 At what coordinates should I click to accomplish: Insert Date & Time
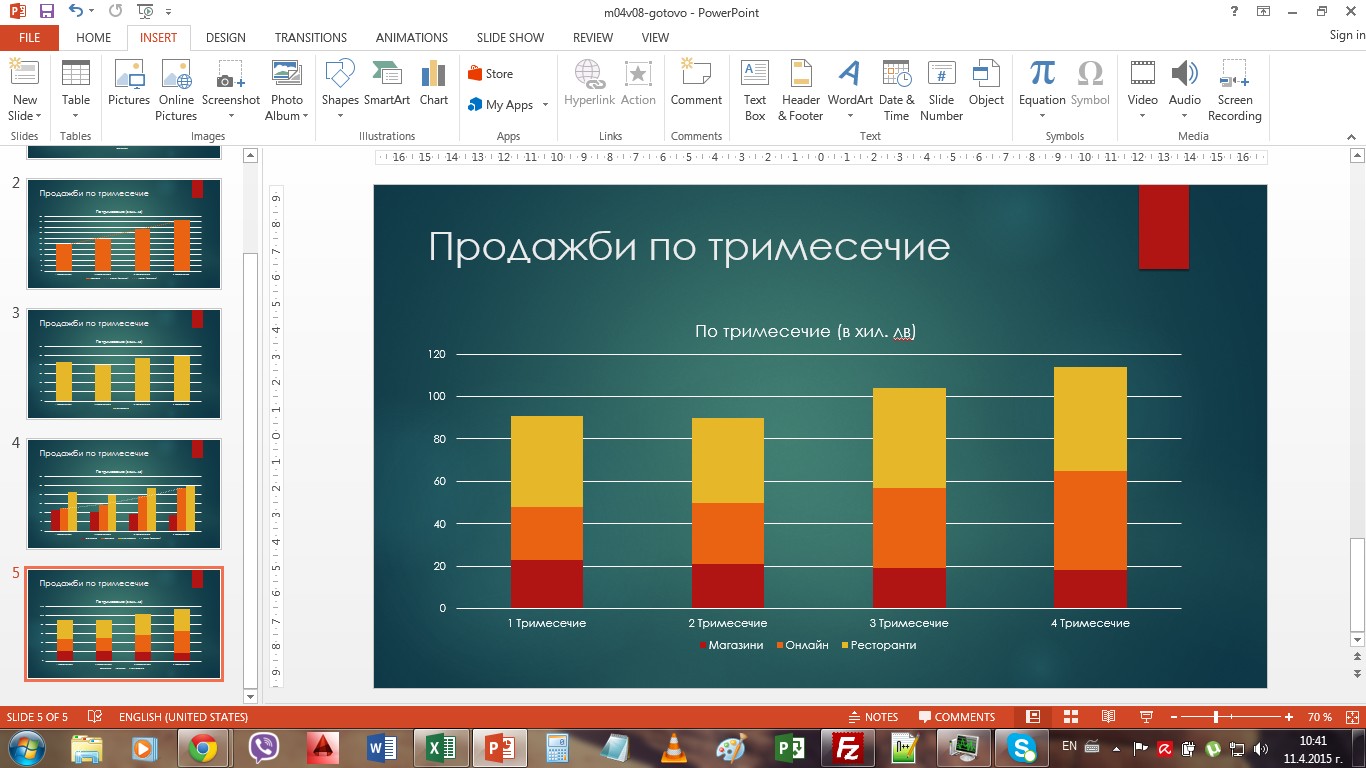[896, 90]
